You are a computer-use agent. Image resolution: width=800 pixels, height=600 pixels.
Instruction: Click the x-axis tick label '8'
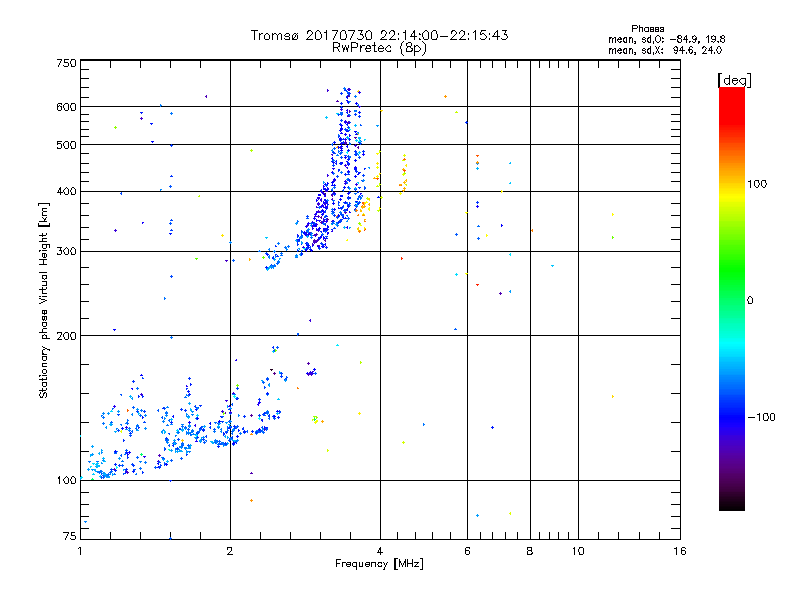click(530, 551)
